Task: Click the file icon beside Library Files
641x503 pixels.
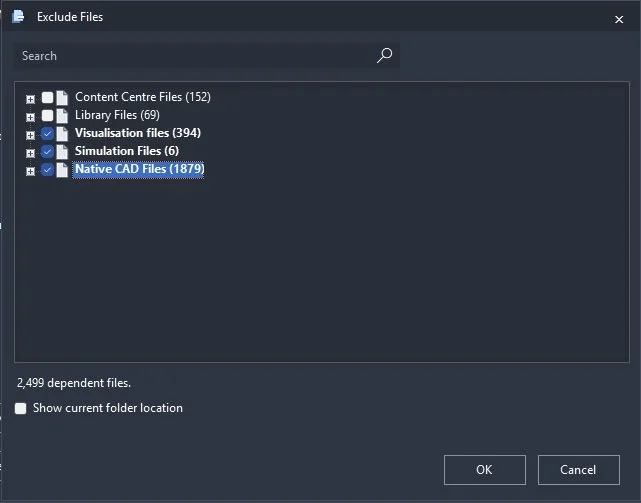Action: tap(62, 116)
